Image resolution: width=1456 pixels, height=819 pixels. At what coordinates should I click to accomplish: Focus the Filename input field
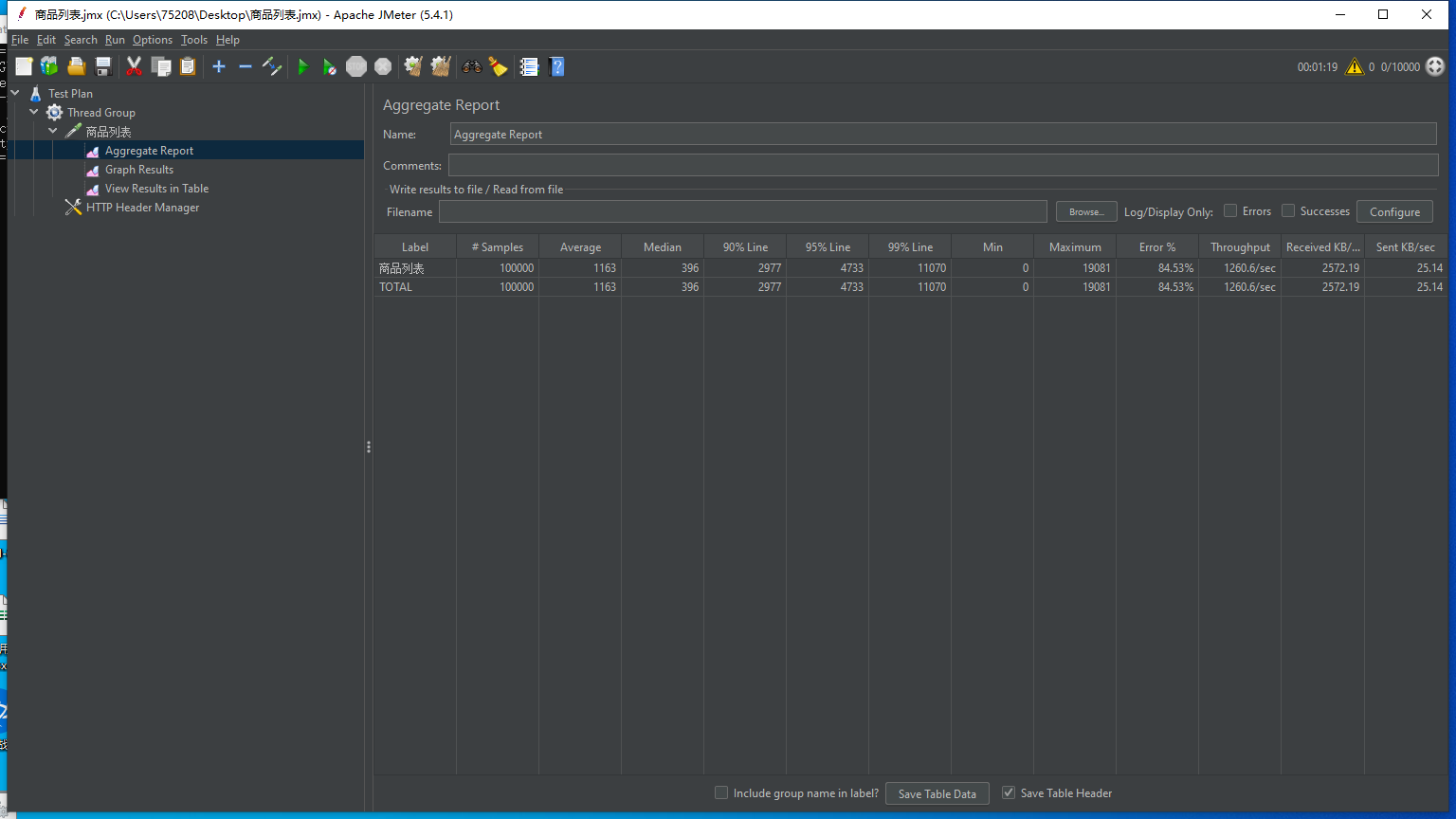pyautogui.click(x=742, y=211)
